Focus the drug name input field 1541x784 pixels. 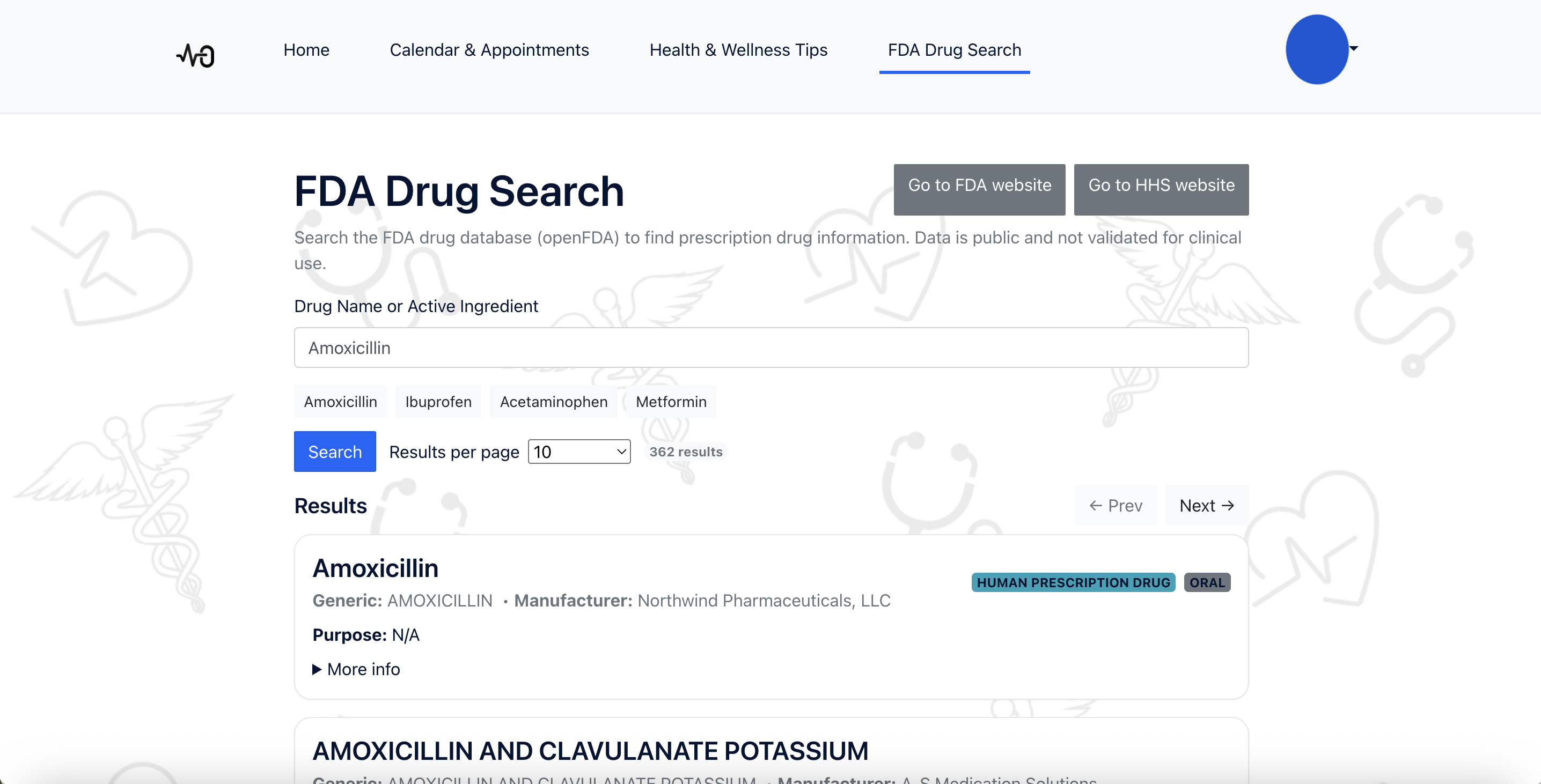pos(770,347)
